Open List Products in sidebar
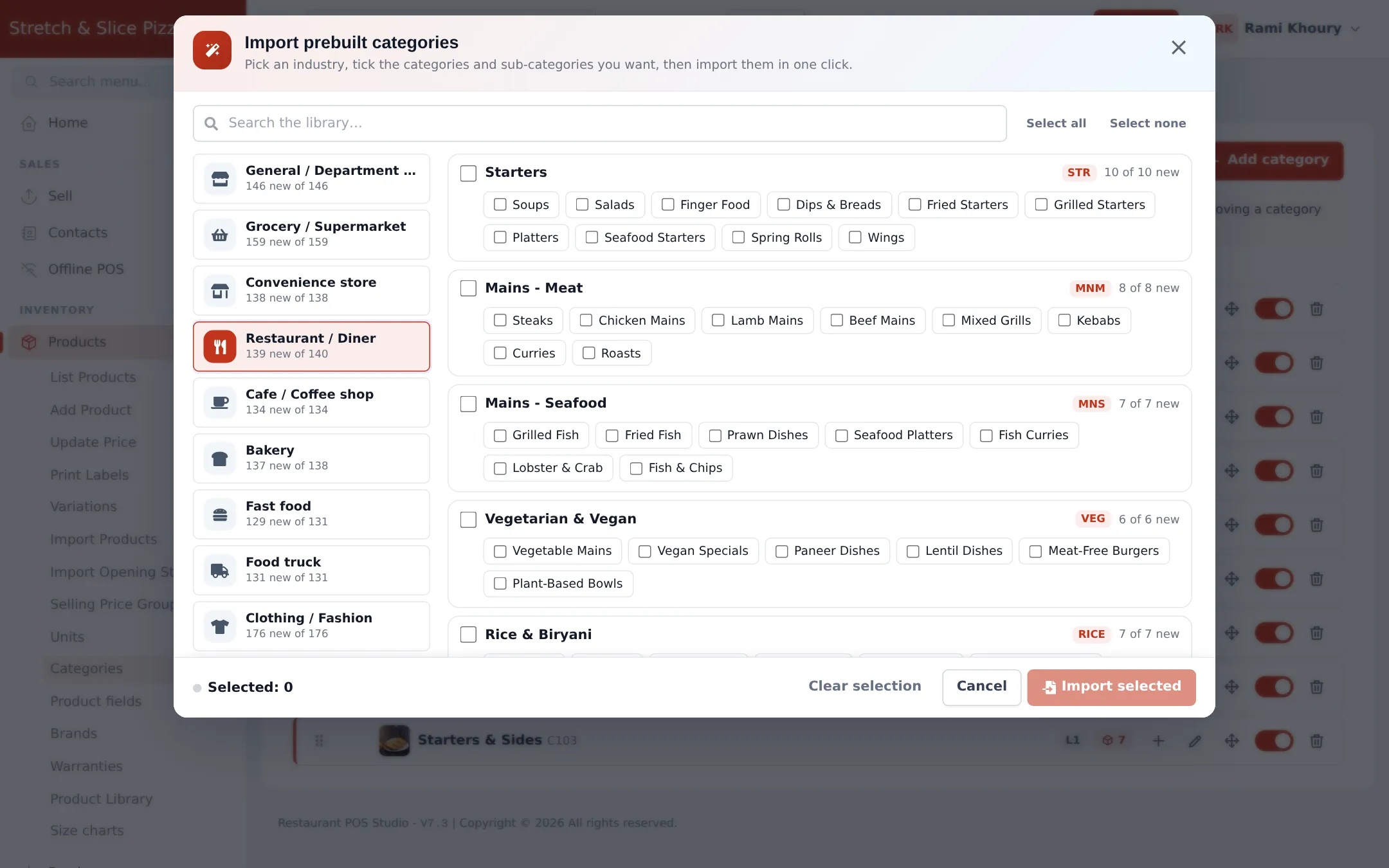 [93, 377]
